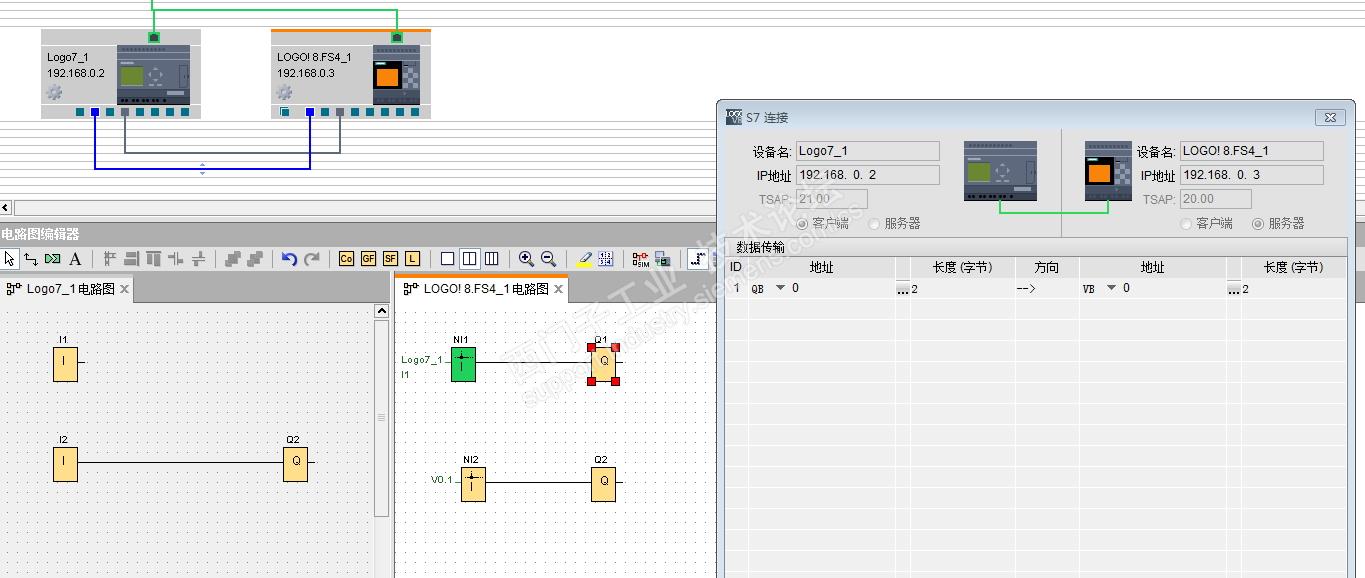The image size is (1365, 578).
Task: Open the QB address type dropdown
Action: [781, 289]
